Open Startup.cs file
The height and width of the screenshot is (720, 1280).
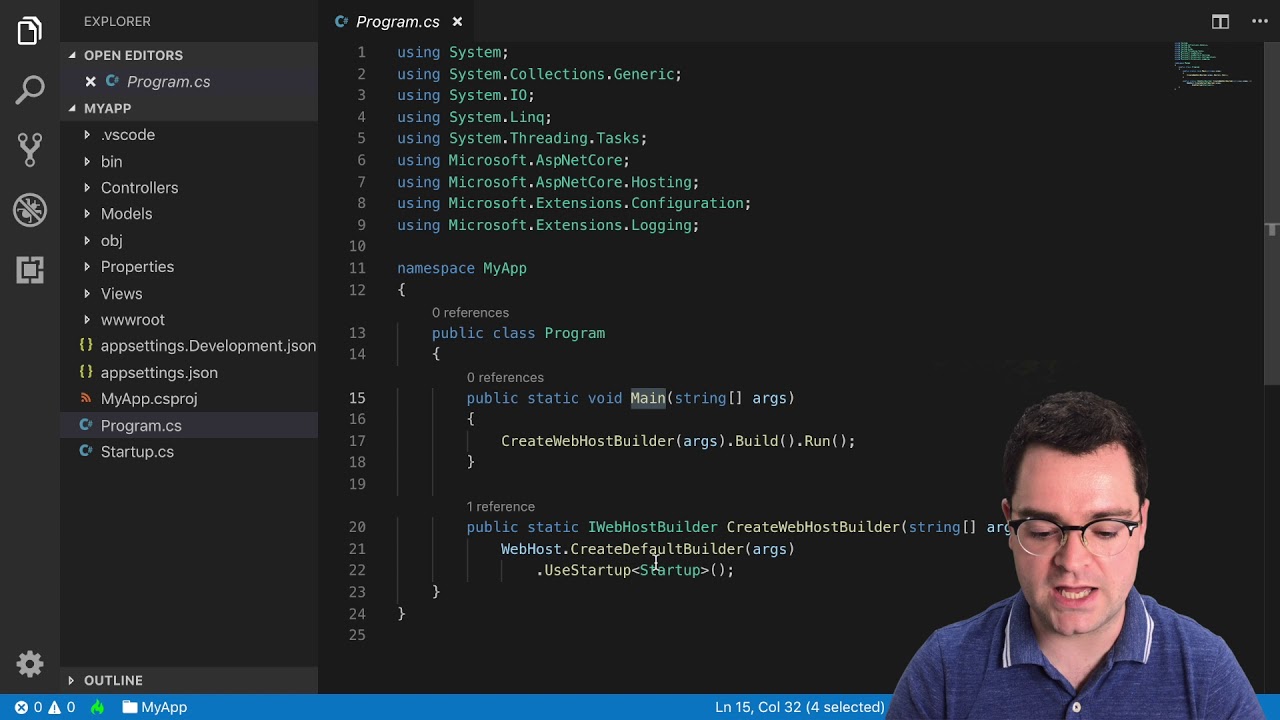(189, 452)
